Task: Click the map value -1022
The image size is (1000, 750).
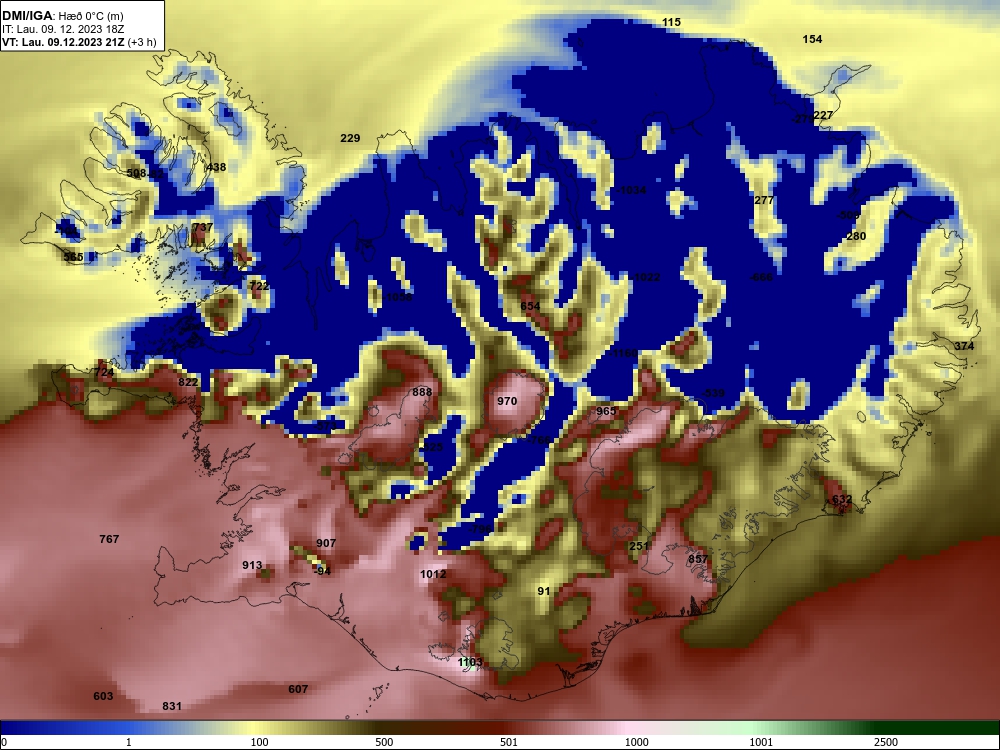Action: point(645,277)
